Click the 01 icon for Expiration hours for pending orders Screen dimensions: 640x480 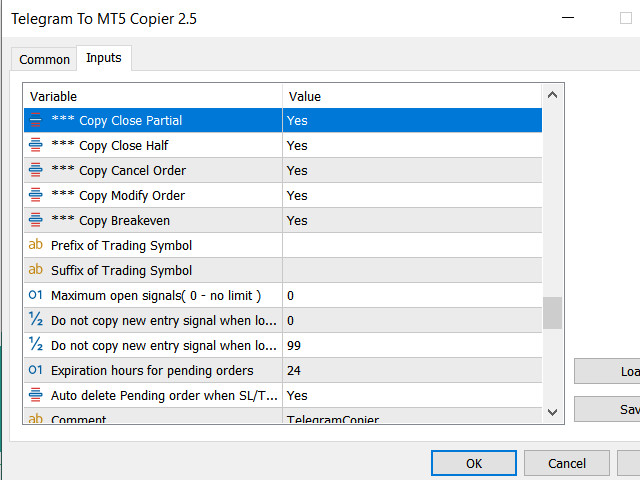click(36, 370)
